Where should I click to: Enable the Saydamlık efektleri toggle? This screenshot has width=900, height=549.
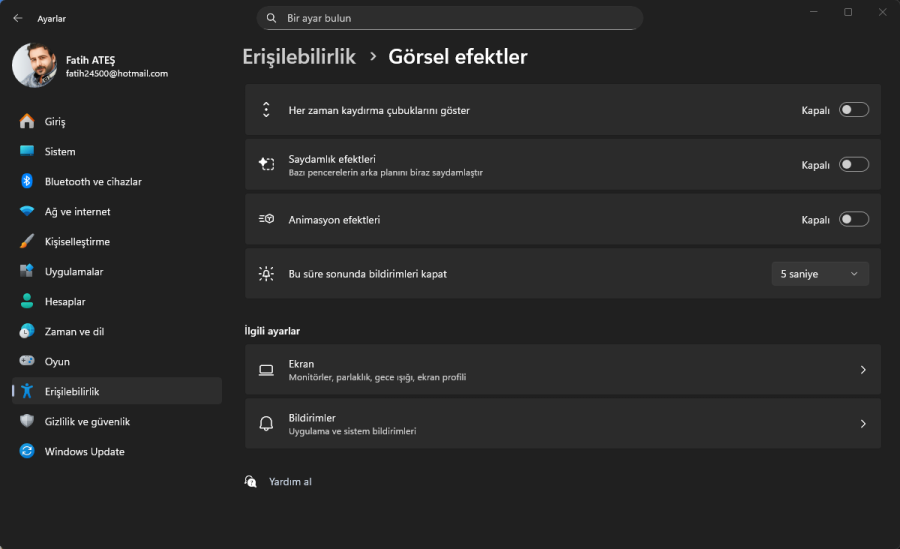click(853, 165)
